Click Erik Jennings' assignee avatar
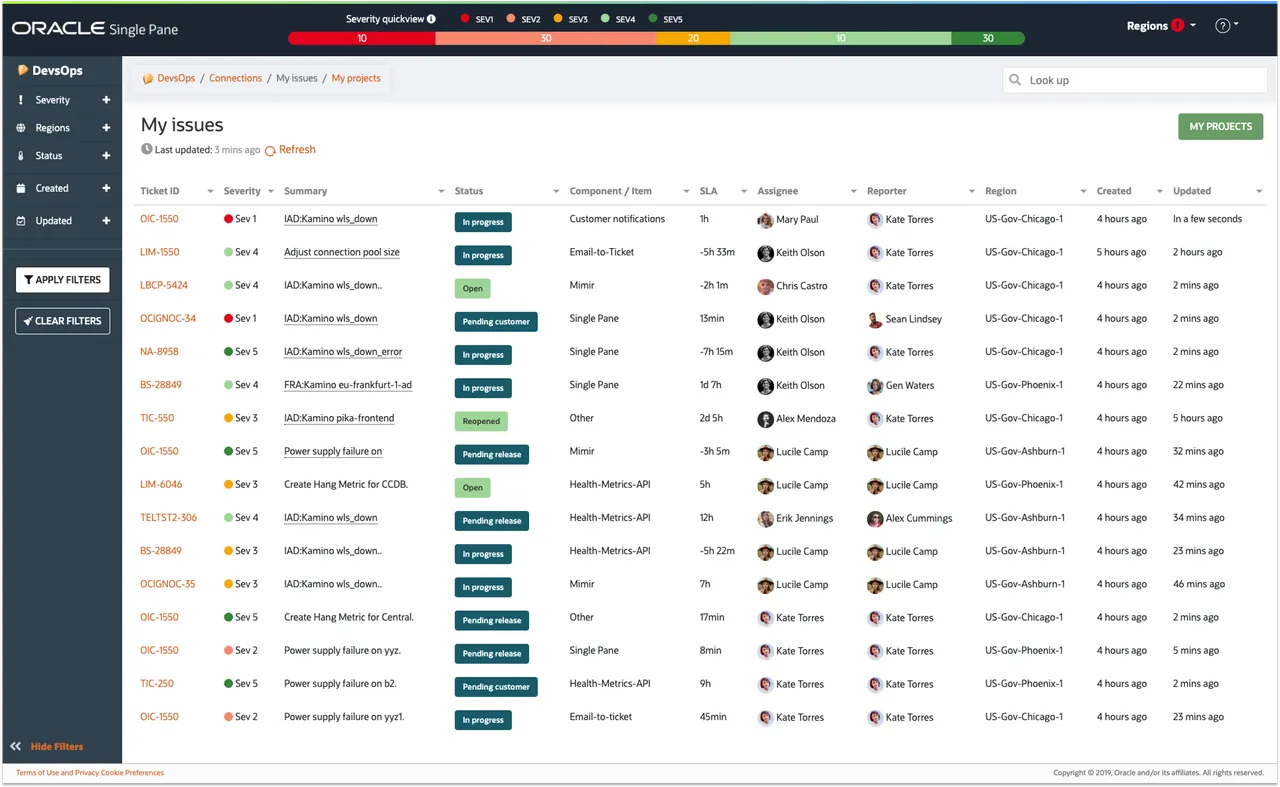The width and height of the screenshot is (1280, 787). [x=765, y=518]
